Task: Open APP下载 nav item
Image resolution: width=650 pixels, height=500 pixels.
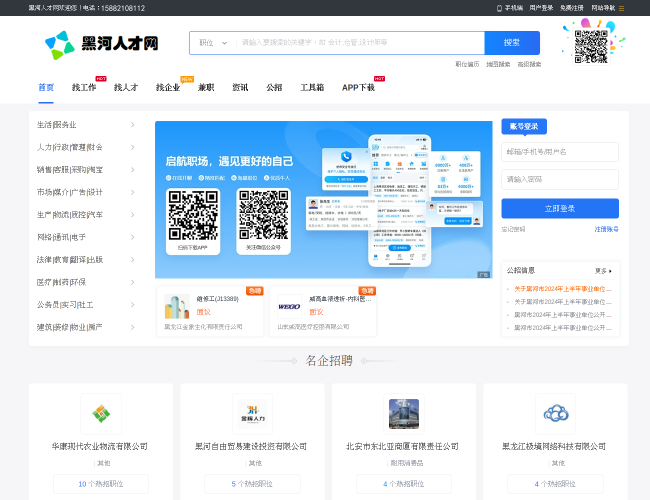Action: 358,87
